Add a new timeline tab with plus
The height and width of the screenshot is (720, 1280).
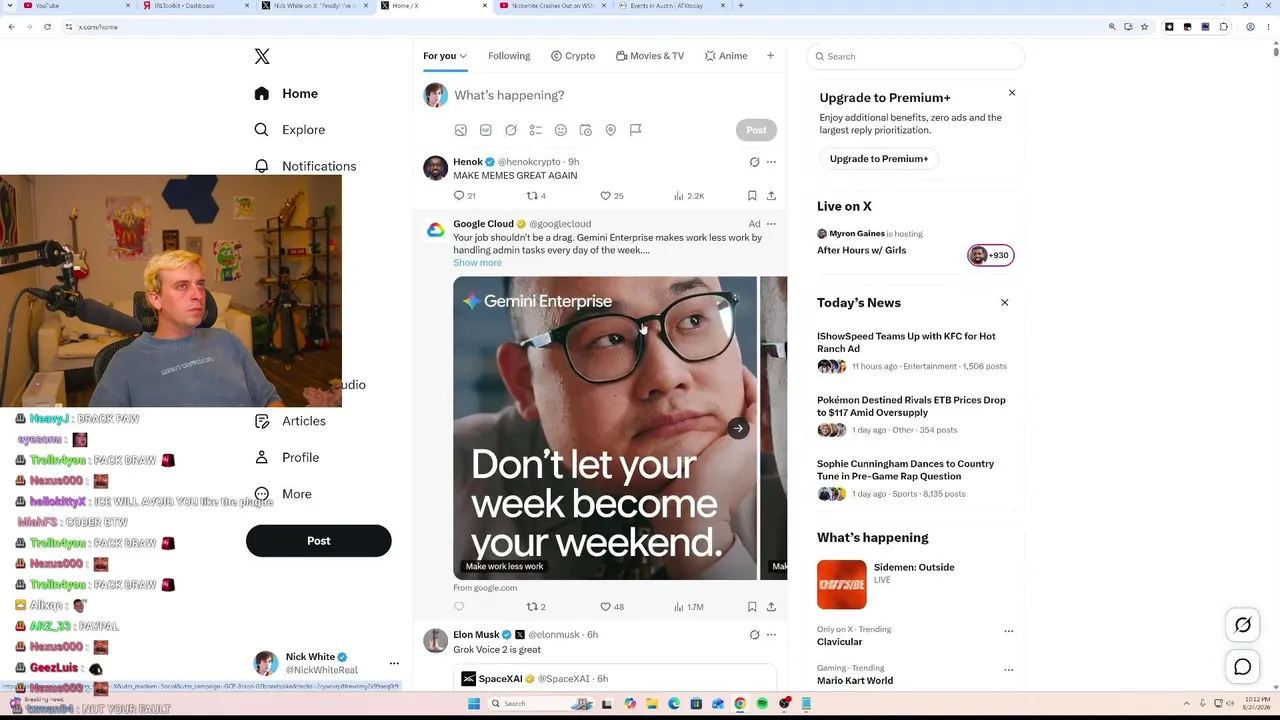(x=770, y=56)
